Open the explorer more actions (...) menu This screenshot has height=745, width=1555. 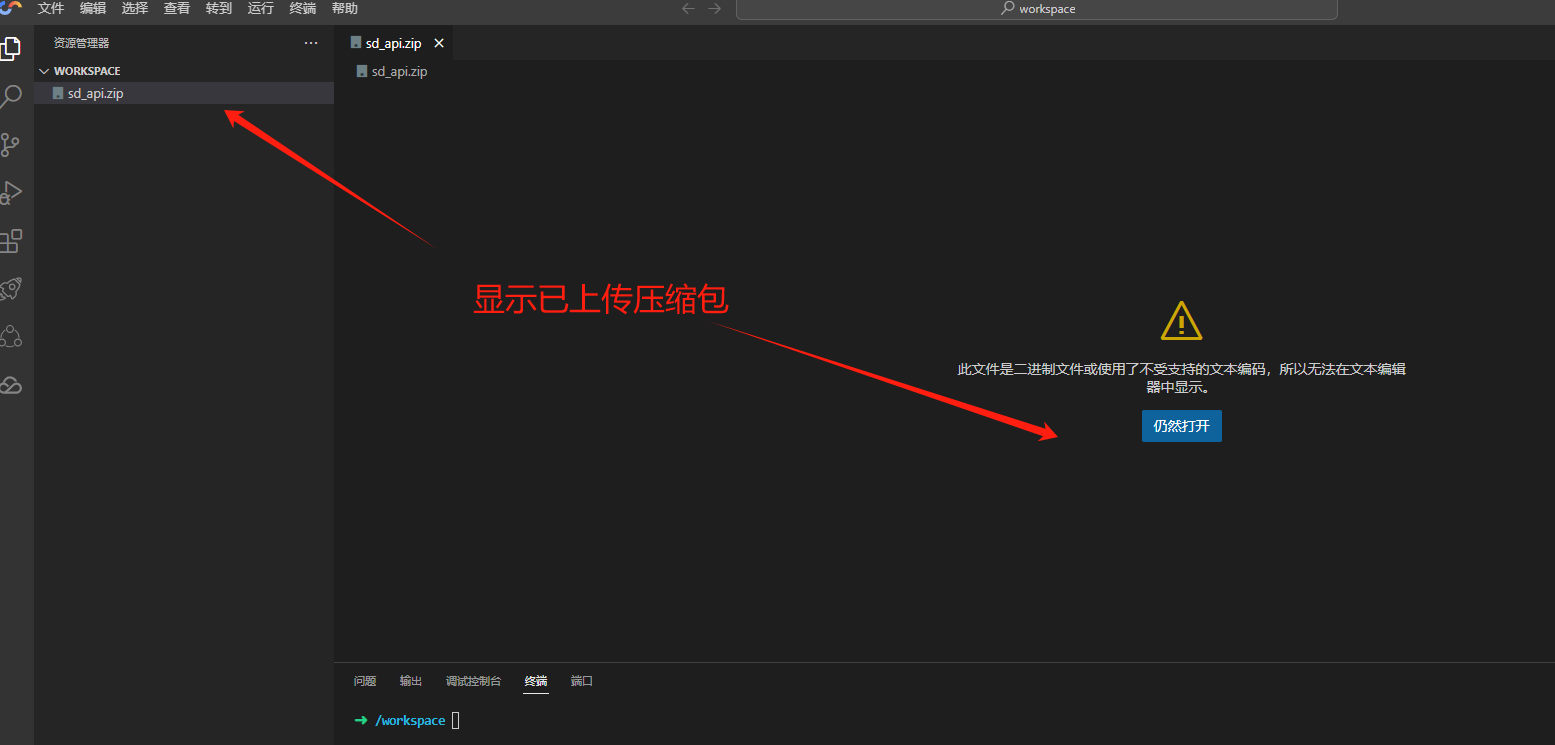tap(311, 43)
